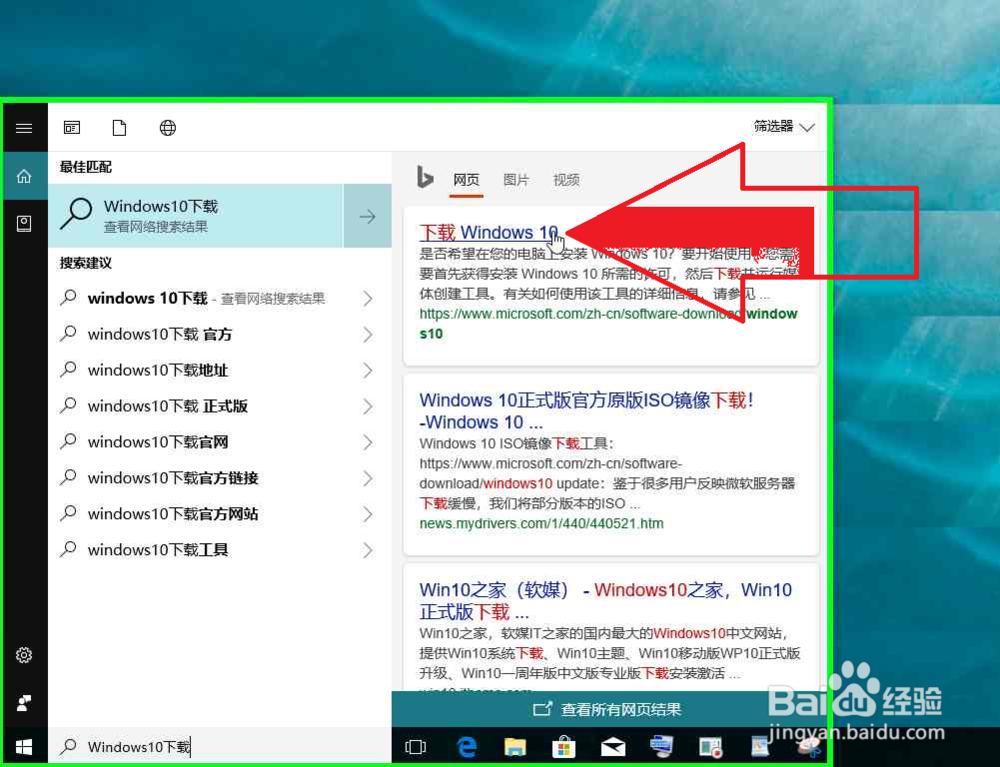Viewport: 1000px width, 767px height.
Task: Click the search magnifier in the taskbar search box
Action: (x=68, y=747)
